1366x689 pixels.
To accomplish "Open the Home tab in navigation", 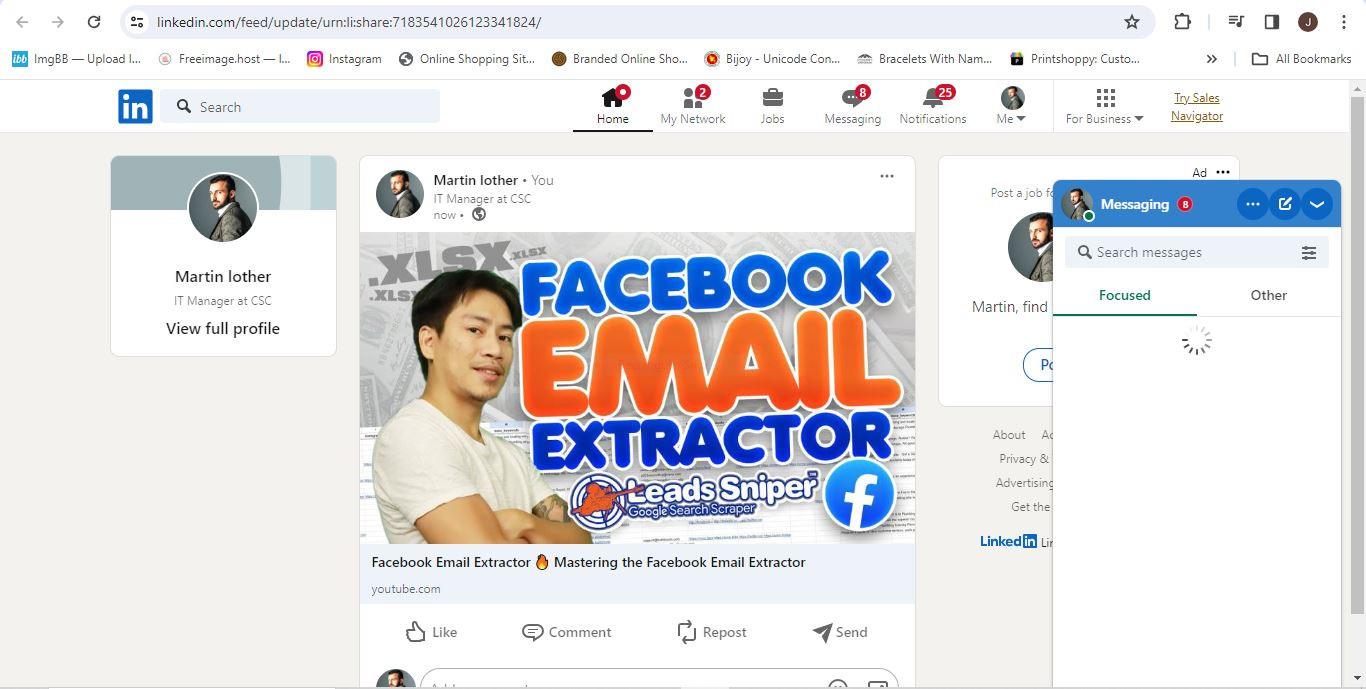I will tap(612, 106).
